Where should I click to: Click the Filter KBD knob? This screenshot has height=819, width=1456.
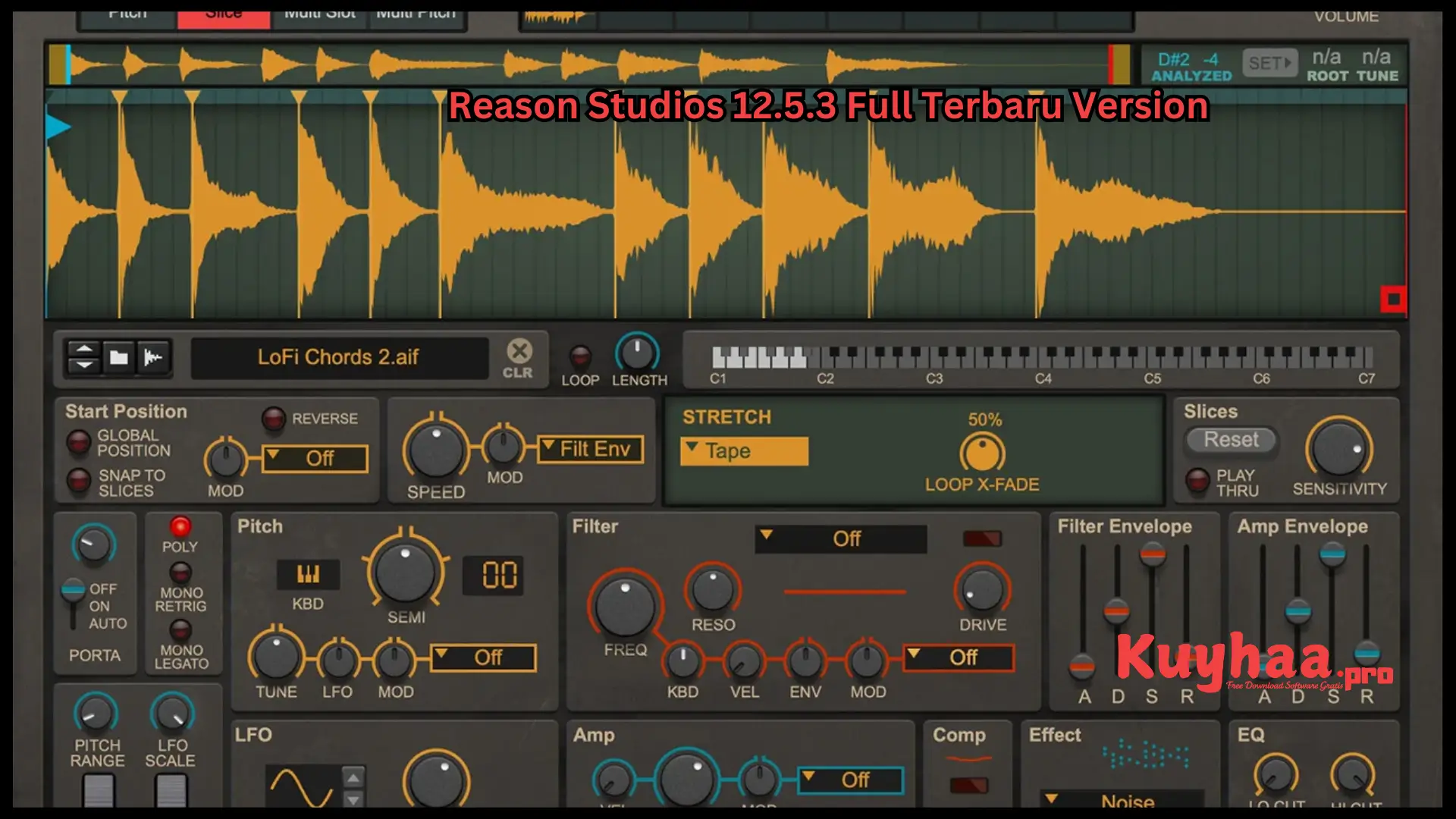[683, 661]
